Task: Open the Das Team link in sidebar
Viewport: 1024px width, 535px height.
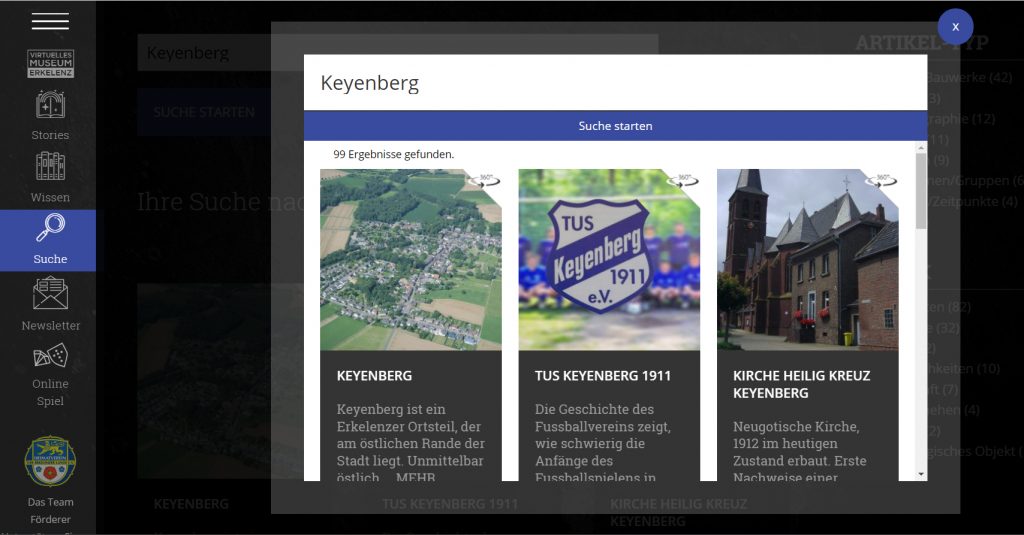Action: [x=50, y=502]
